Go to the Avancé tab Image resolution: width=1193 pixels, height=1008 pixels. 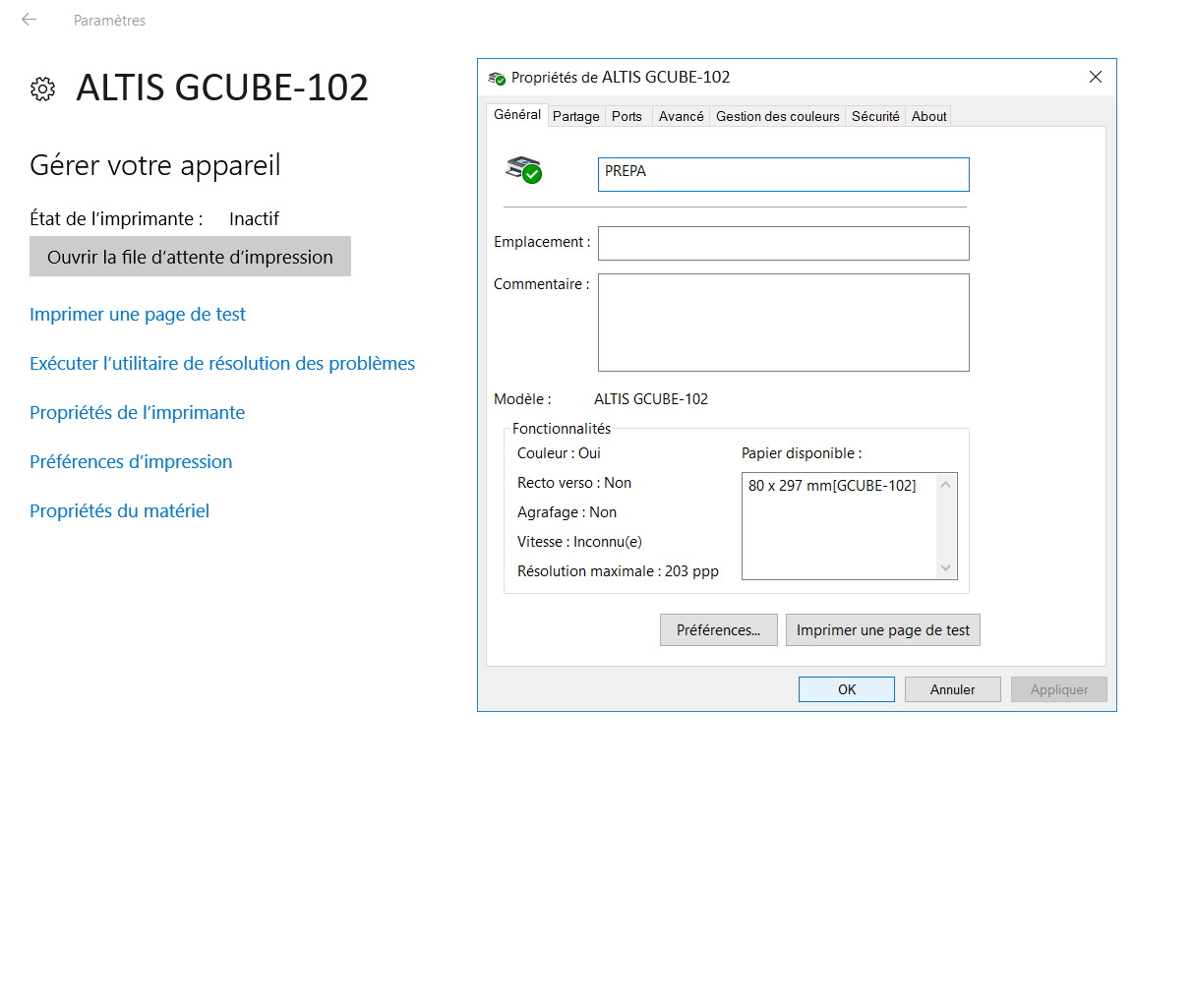click(681, 116)
